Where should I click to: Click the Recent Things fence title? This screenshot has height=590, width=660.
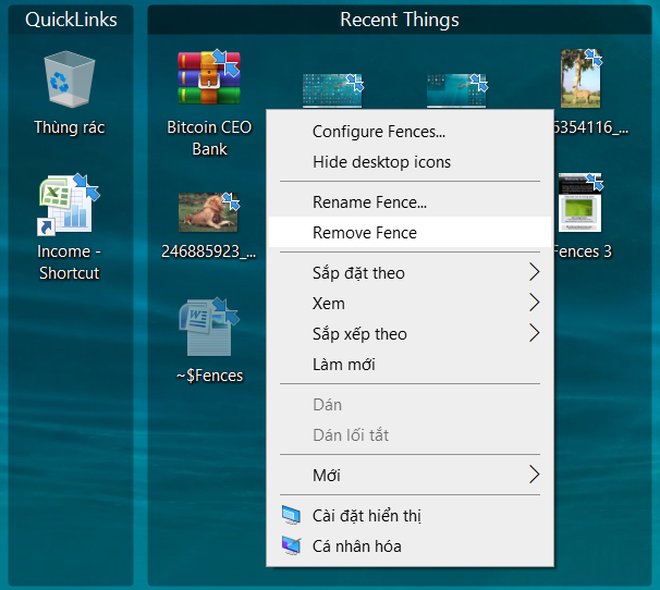click(399, 20)
